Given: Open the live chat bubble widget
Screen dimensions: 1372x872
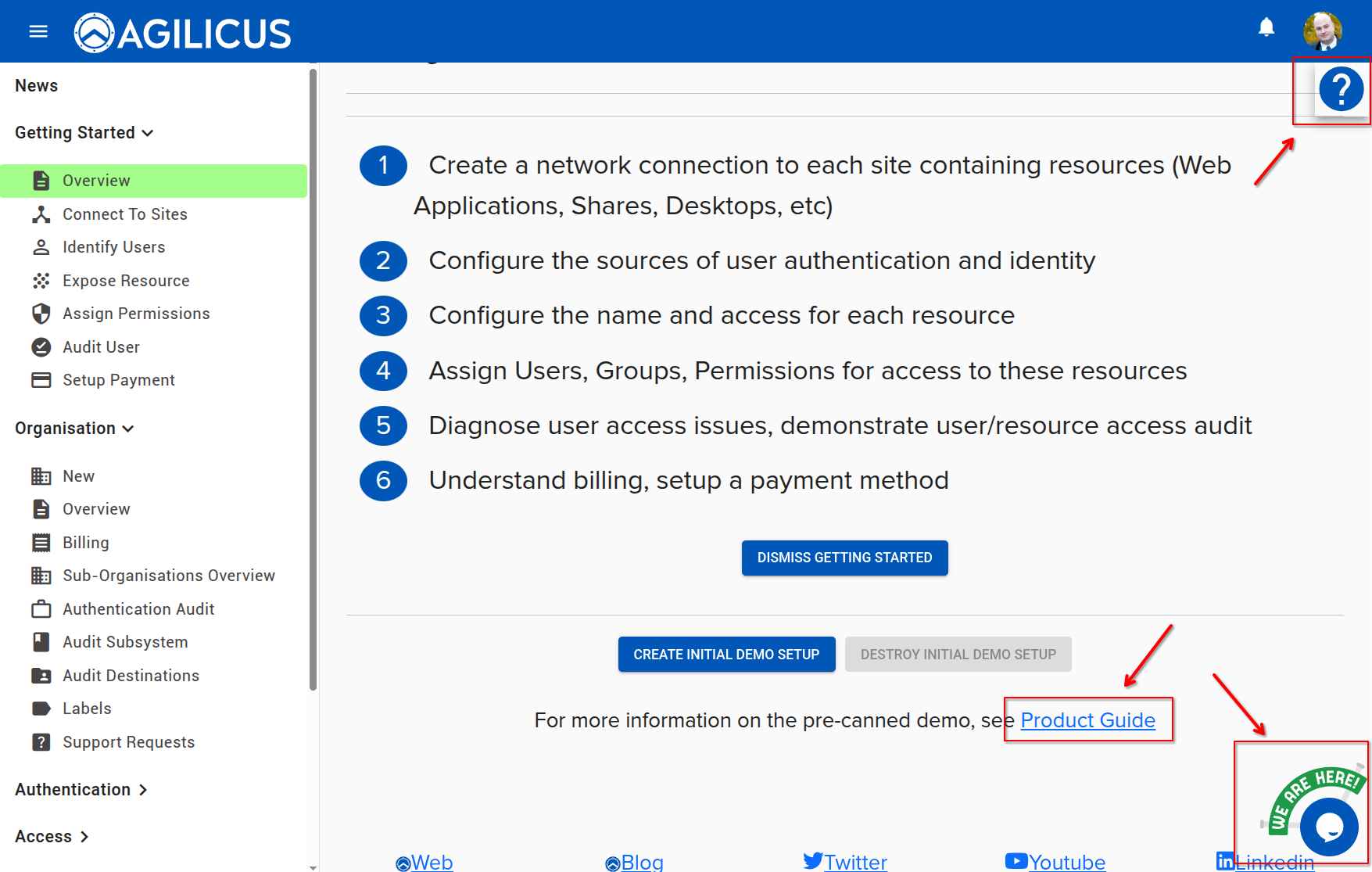Looking at the screenshot, I should [x=1329, y=826].
